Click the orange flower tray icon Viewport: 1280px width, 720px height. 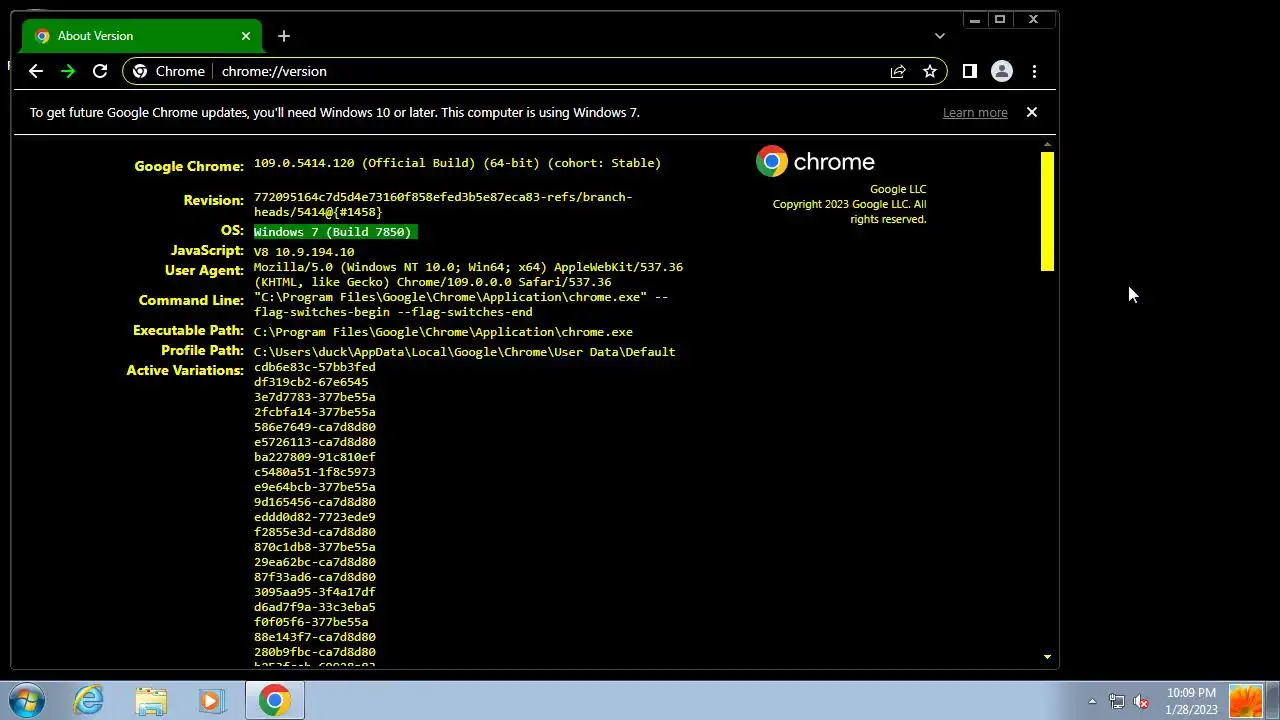point(1246,701)
